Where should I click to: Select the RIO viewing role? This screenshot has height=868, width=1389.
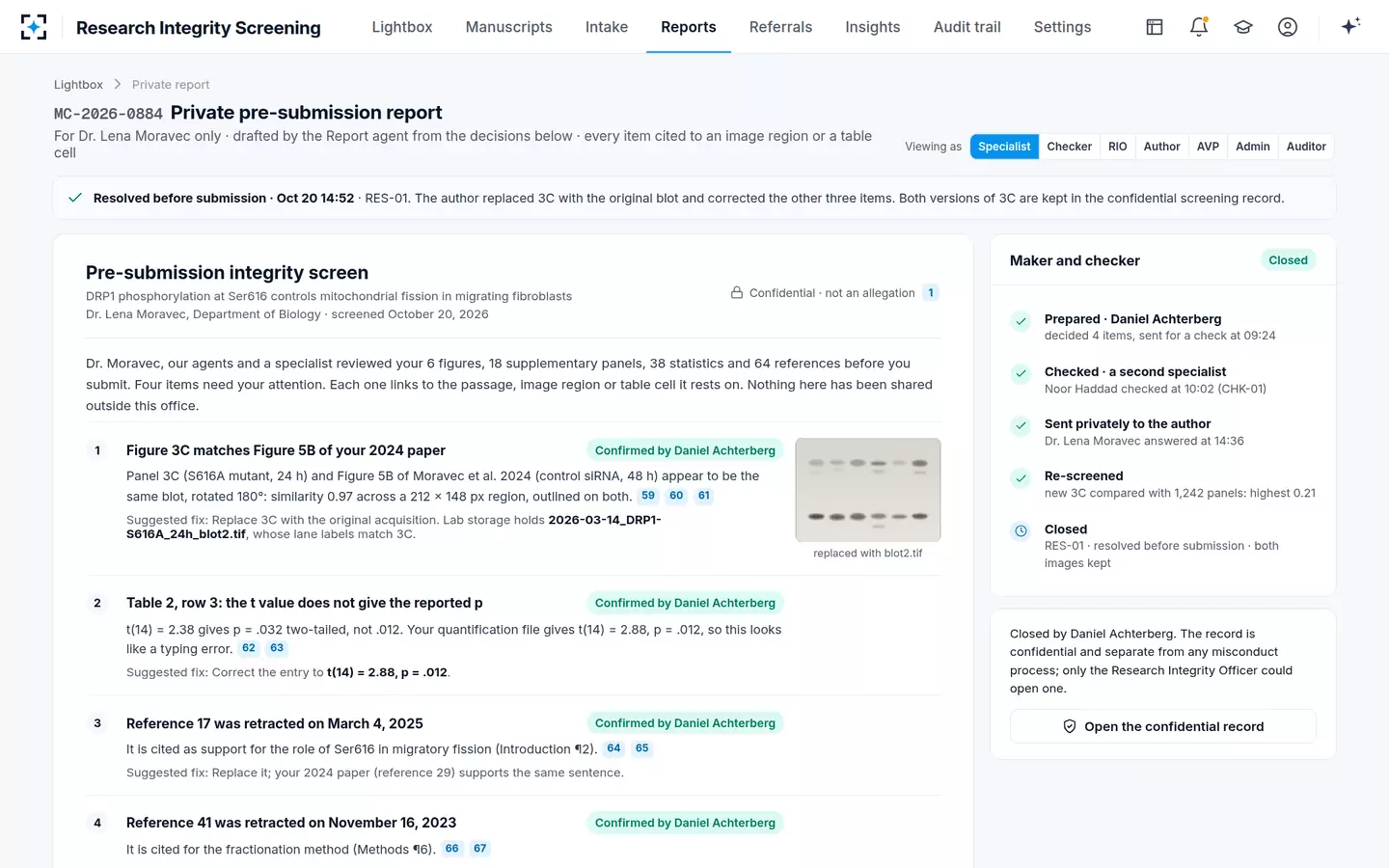coord(1117,147)
